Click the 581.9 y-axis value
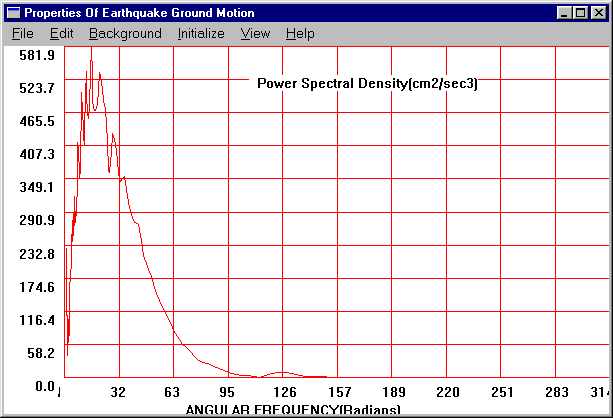Viewport: 613px width, 418px height. [36, 55]
